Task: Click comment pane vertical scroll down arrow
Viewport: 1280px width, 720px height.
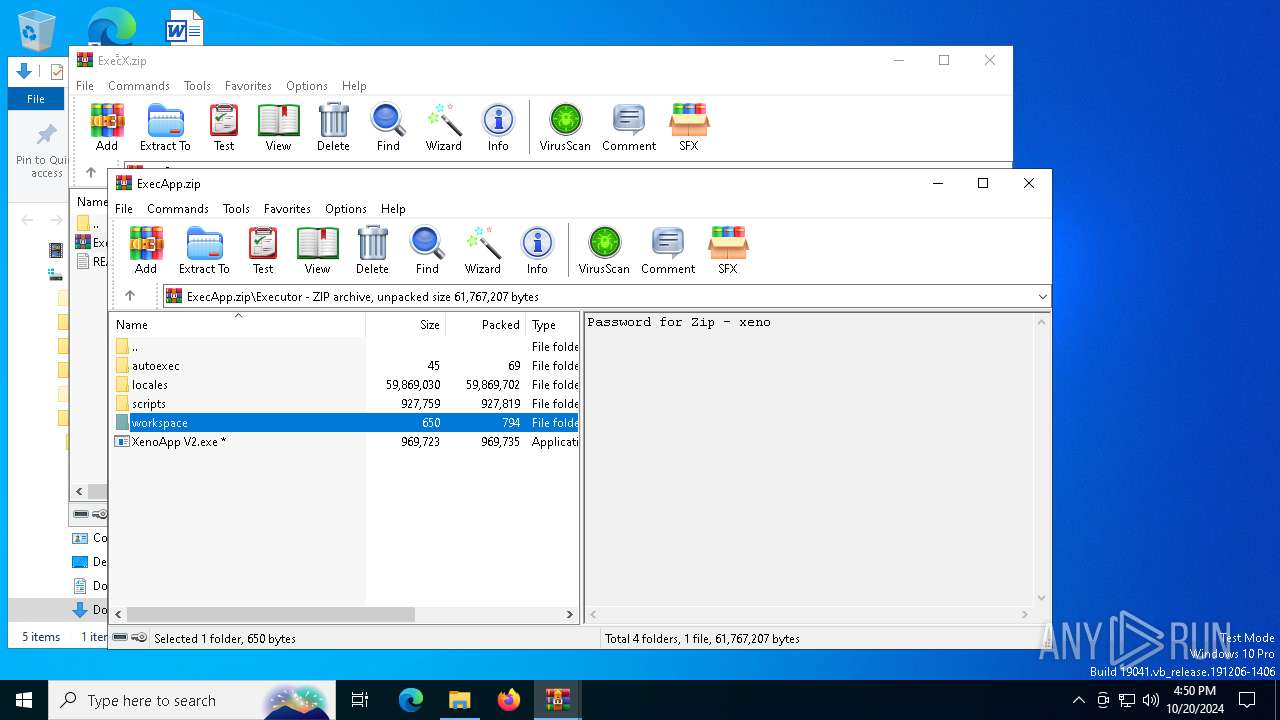Action: [x=1042, y=597]
